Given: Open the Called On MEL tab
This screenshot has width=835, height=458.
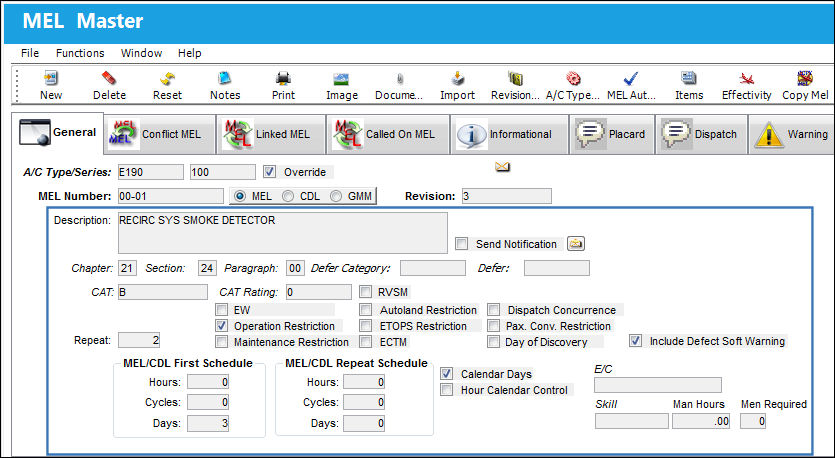Looking at the screenshot, I should (388, 134).
